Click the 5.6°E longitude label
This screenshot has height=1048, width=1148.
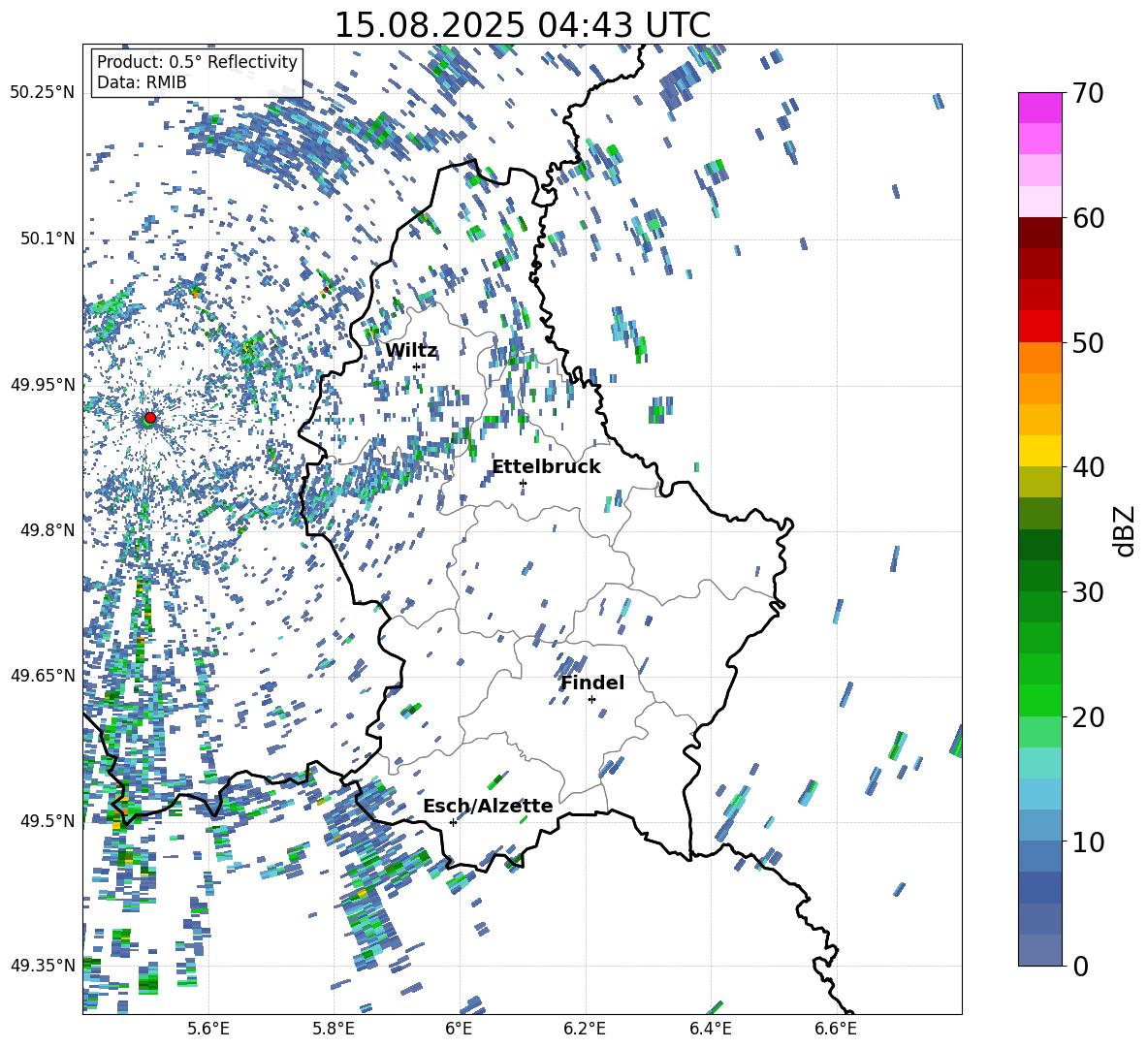(x=208, y=1029)
